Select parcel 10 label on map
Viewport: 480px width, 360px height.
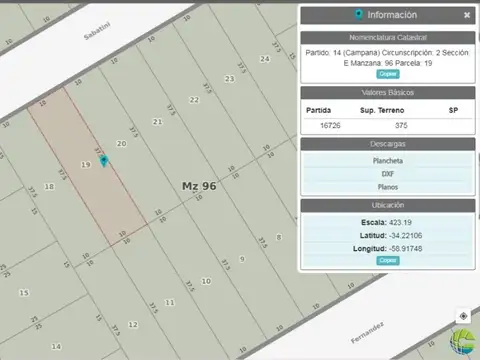(x=206, y=281)
